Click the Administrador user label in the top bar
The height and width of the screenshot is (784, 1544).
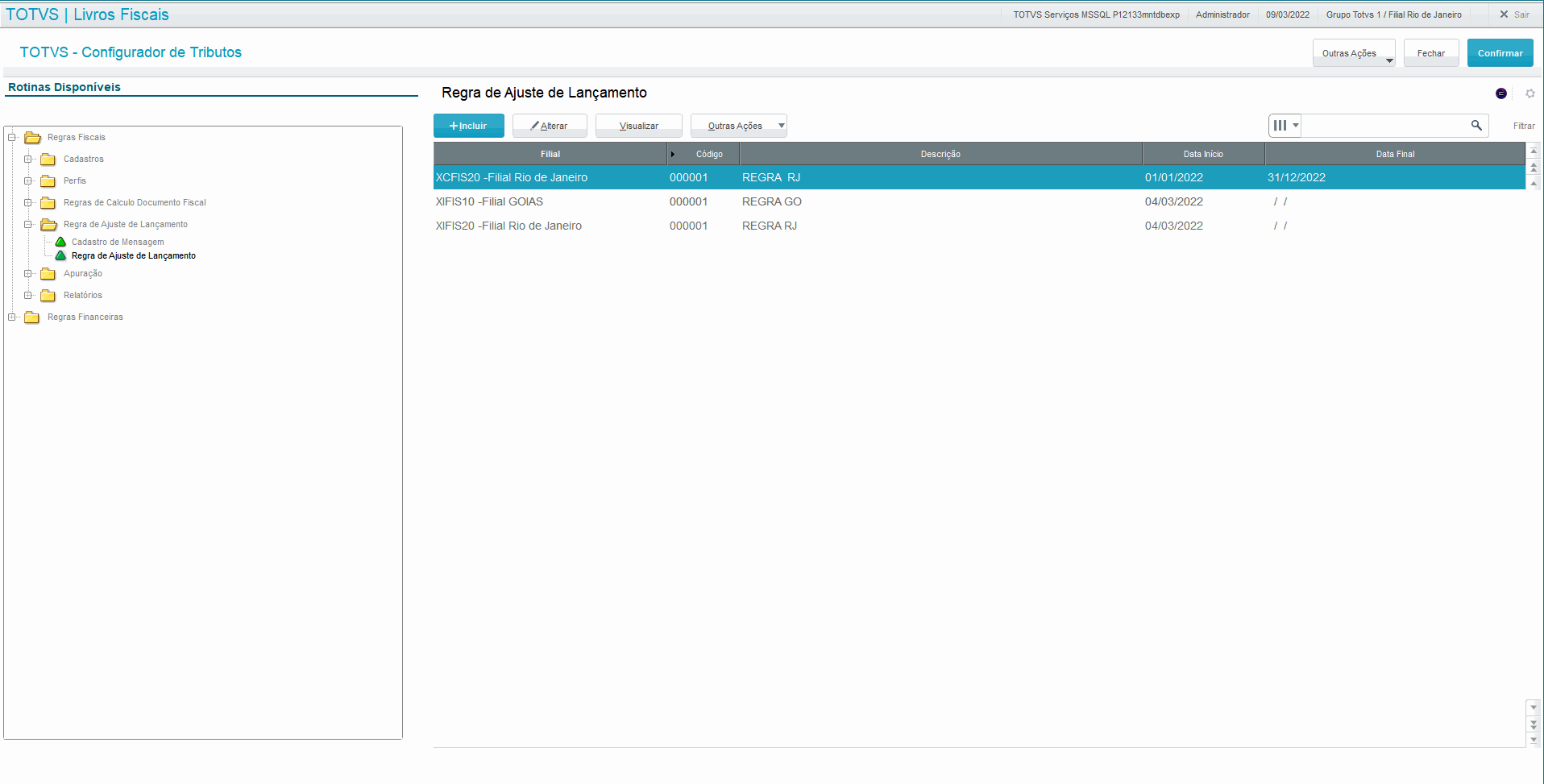click(x=1222, y=15)
